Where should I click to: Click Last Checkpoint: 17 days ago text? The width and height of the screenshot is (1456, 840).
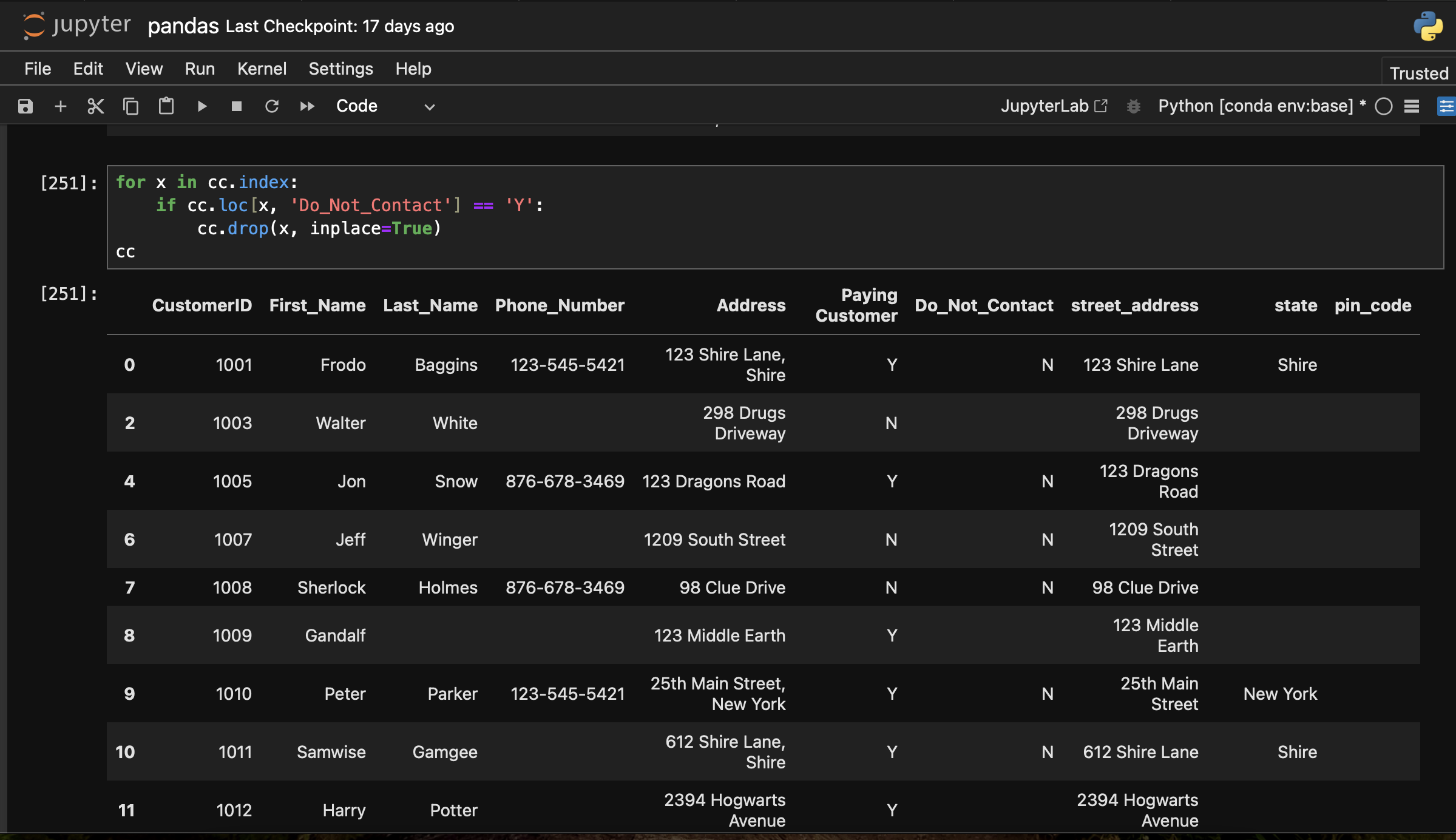[340, 26]
